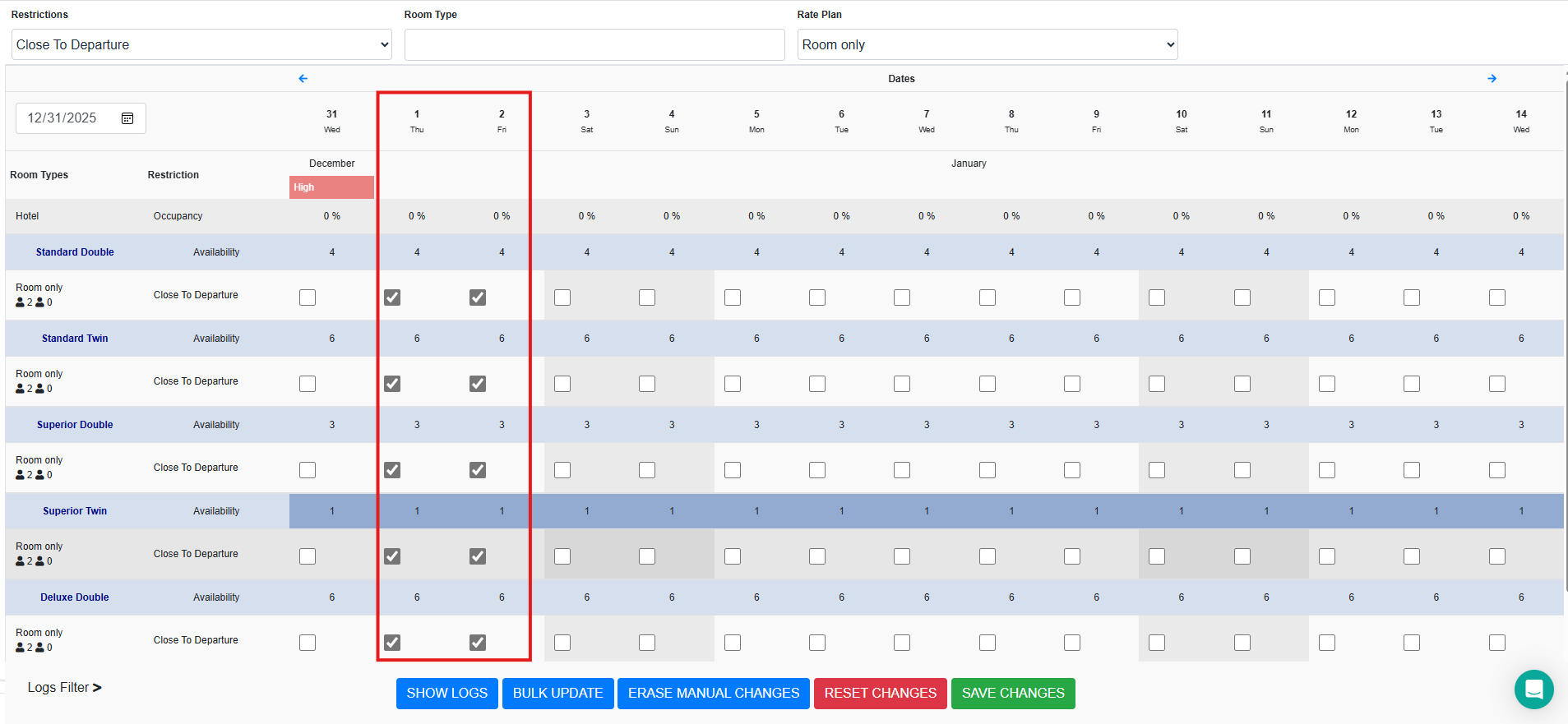Open the chat support bubble icon
The height and width of the screenshot is (724, 1568).
point(1533,689)
